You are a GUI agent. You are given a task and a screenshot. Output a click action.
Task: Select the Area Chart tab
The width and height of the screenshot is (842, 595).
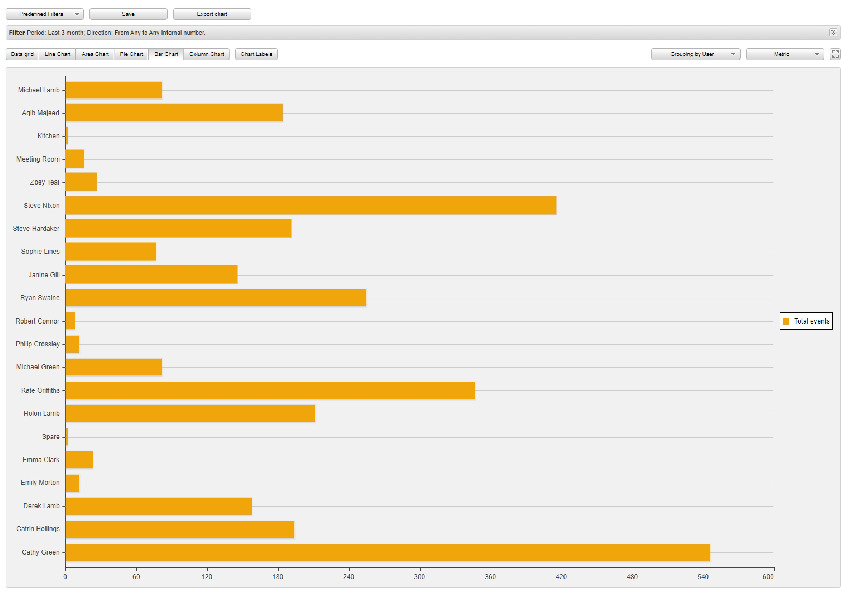[x=94, y=54]
